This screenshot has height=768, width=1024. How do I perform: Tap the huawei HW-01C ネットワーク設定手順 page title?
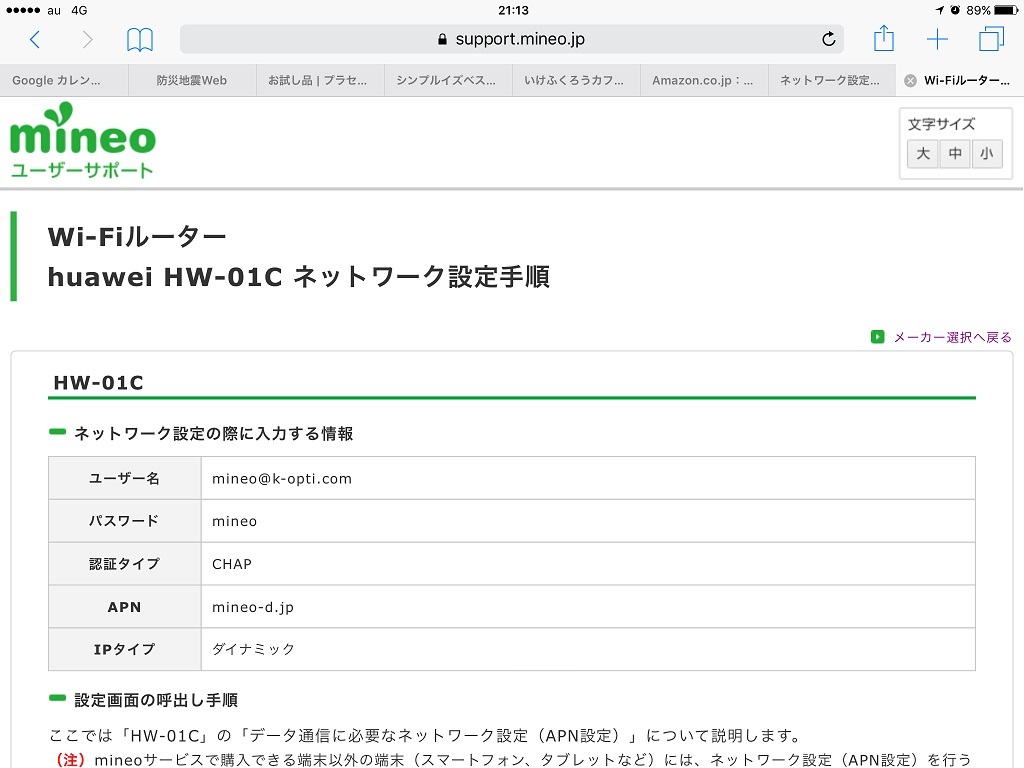click(x=299, y=277)
